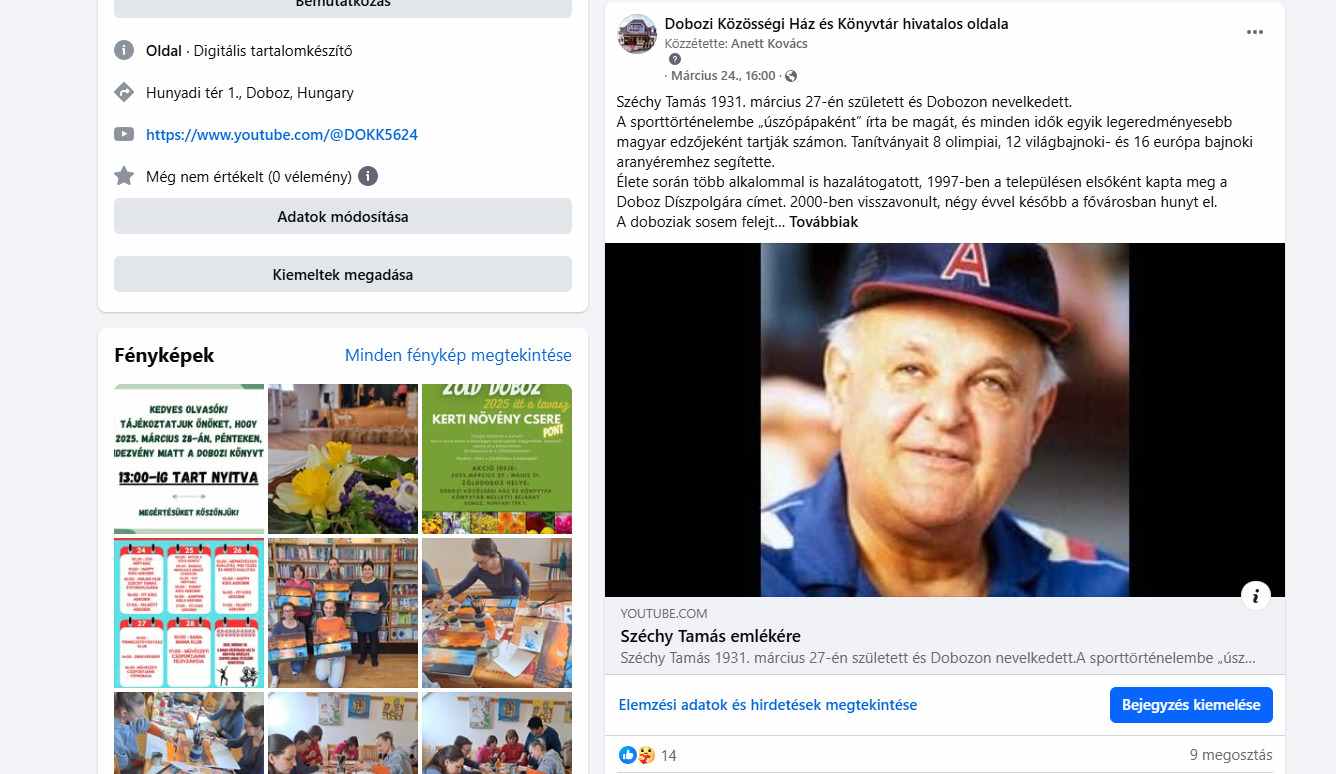Open the Kerti növény csere photo thumbnail
This screenshot has width=1336, height=774.
click(x=497, y=459)
